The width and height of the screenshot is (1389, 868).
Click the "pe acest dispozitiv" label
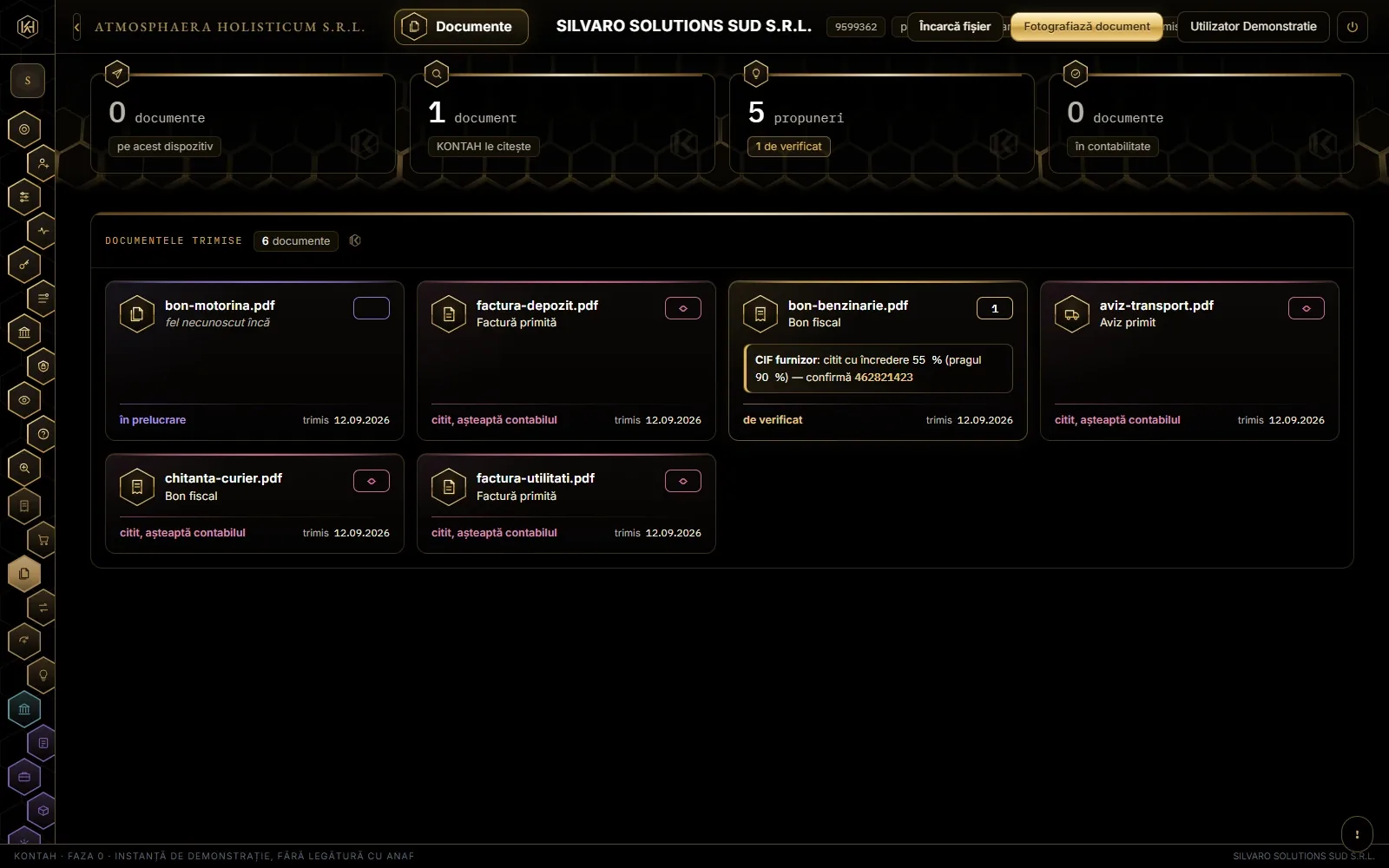point(165,147)
